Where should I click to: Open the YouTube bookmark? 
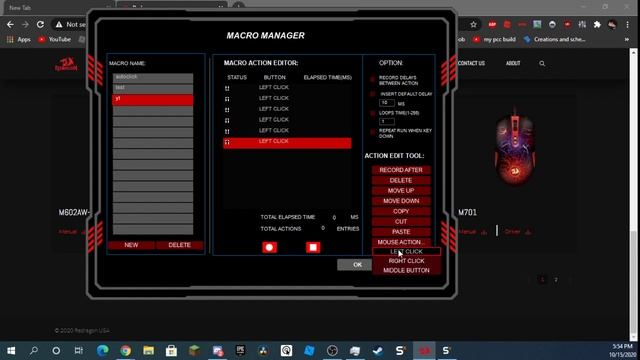tap(55, 40)
